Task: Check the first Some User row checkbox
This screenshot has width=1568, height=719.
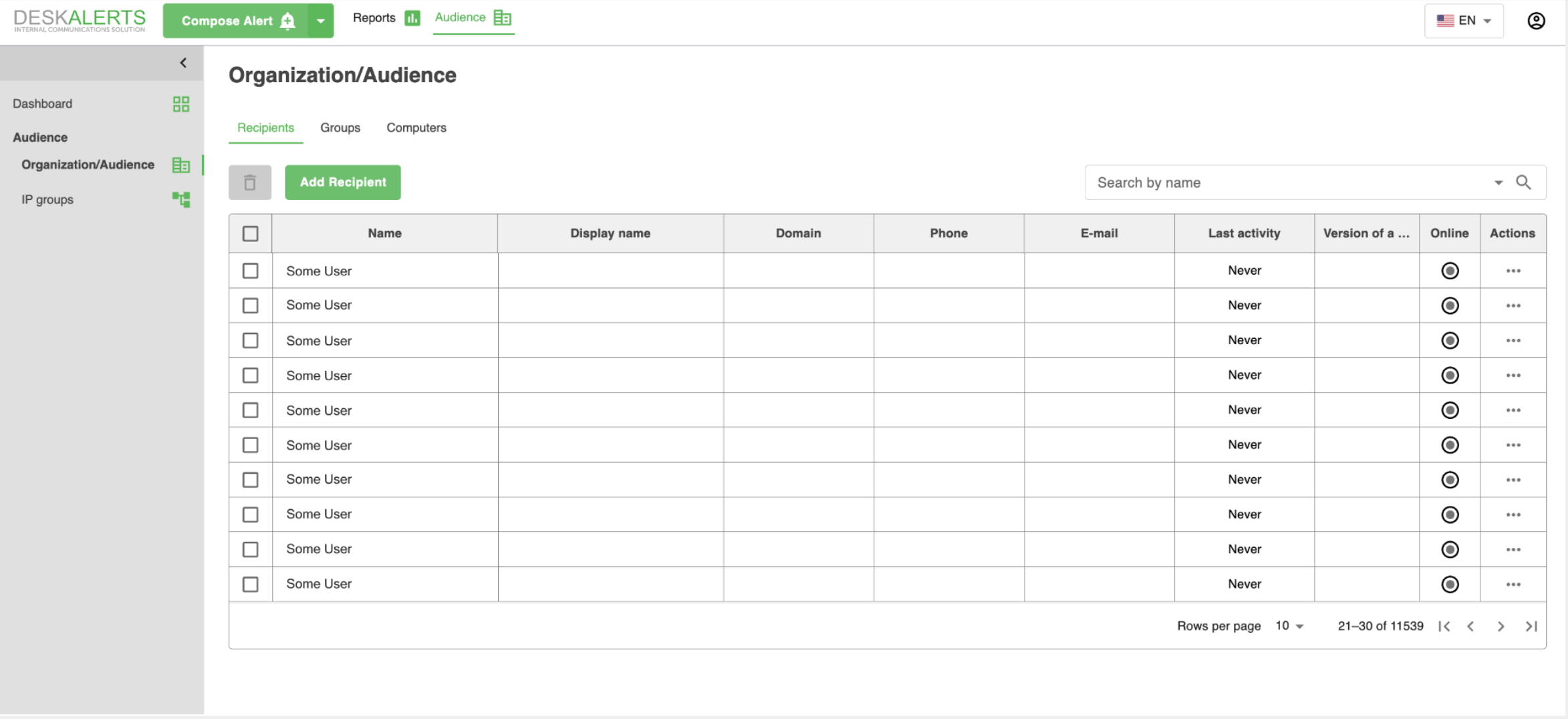Action: (250, 271)
